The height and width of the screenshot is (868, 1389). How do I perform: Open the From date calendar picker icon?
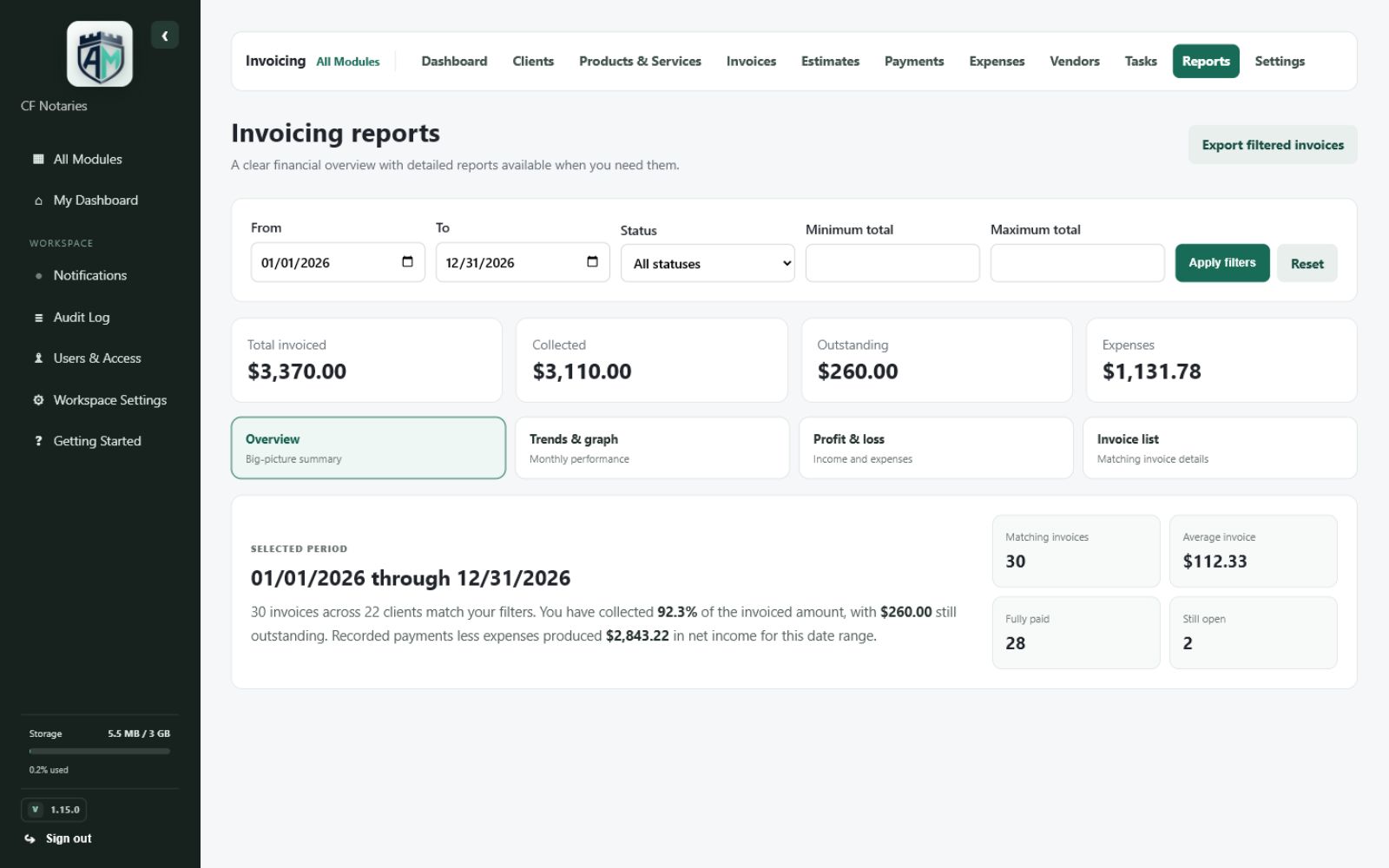pos(407,262)
